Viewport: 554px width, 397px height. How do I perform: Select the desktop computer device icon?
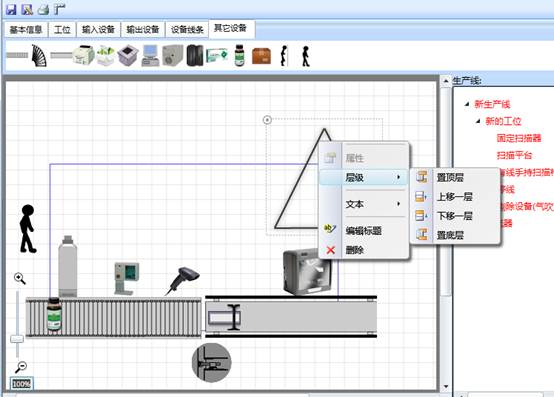pyautogui.click(x=151, y=55)
